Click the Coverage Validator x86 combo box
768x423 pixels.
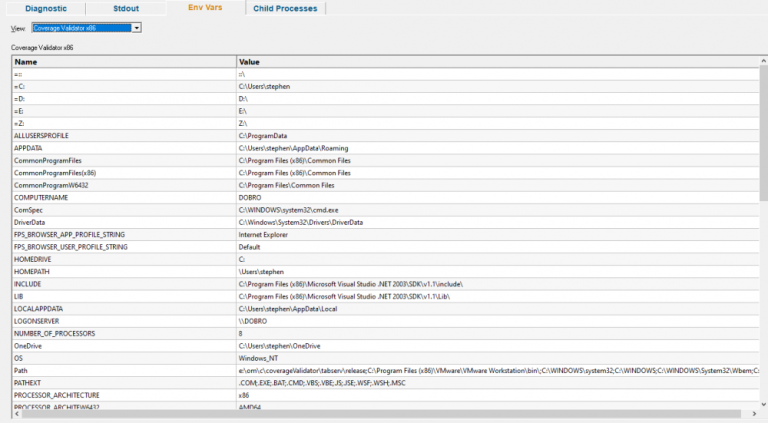coord(87,28)
